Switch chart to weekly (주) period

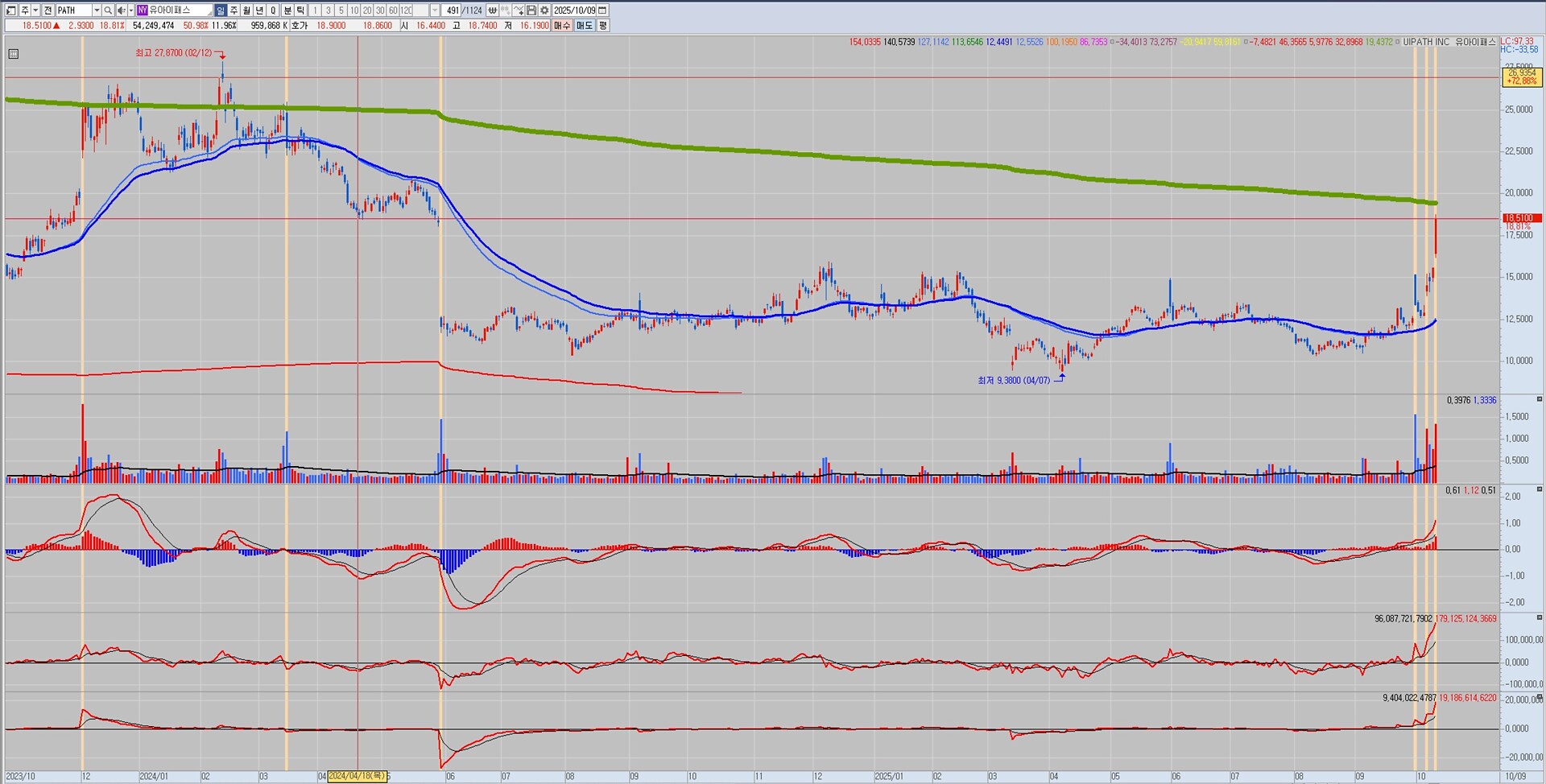[234, 10]
